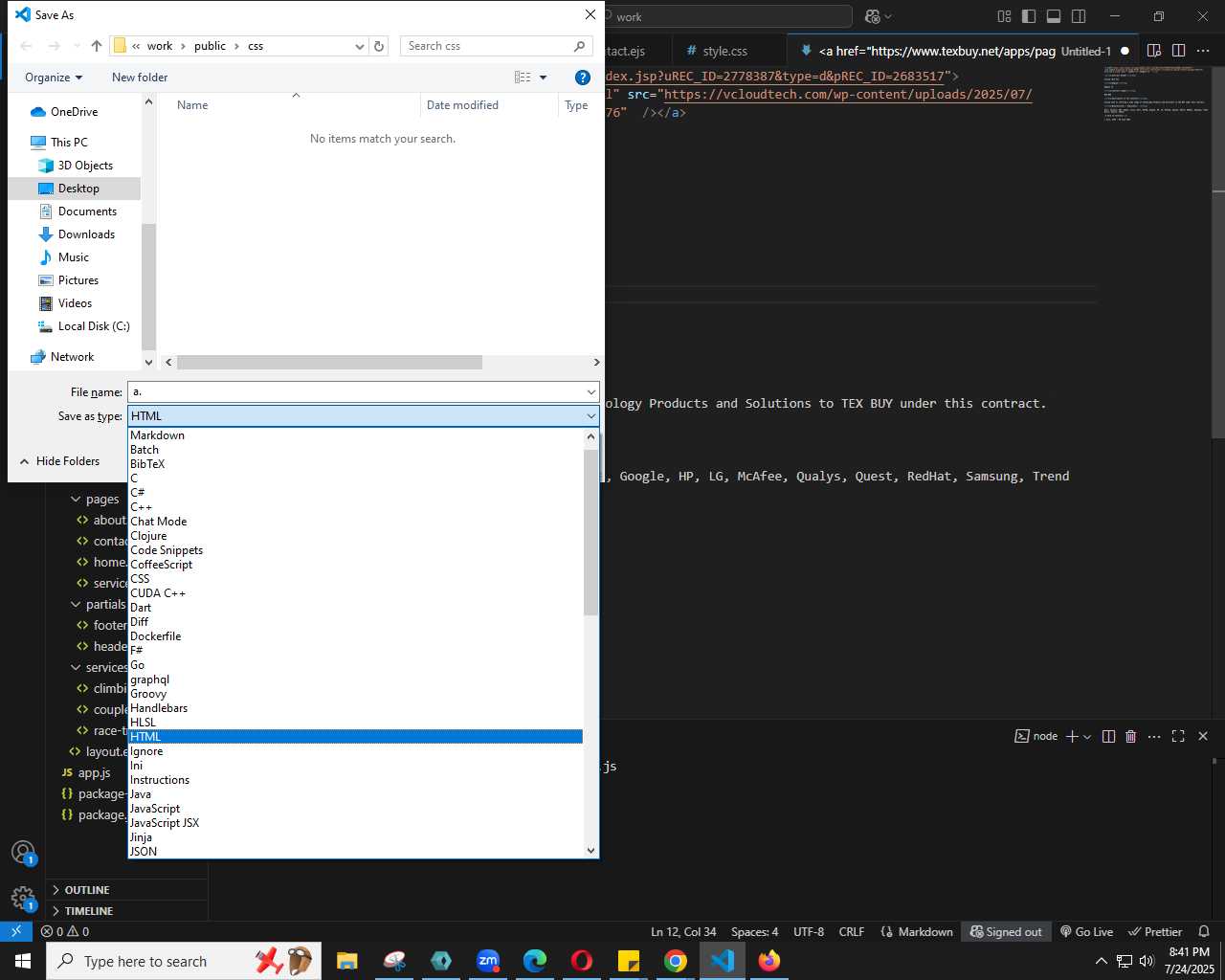Open the terminal launch profile dropdown
The width and height of the screenshot is (1225, 980).
coord(1087,736)
